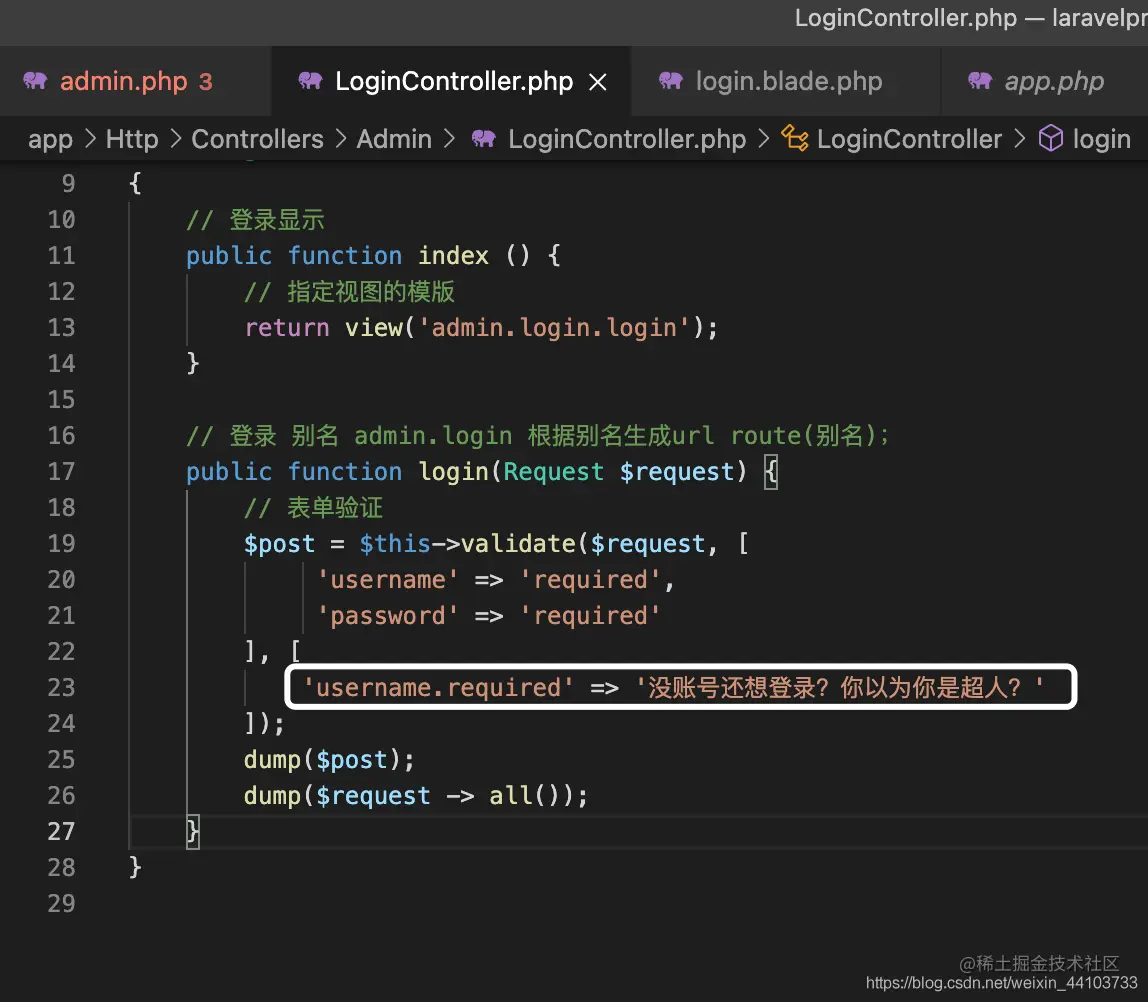1148x1002 pixels.
Task: Click the 'password' key on line 21
Action: [387, 616]
